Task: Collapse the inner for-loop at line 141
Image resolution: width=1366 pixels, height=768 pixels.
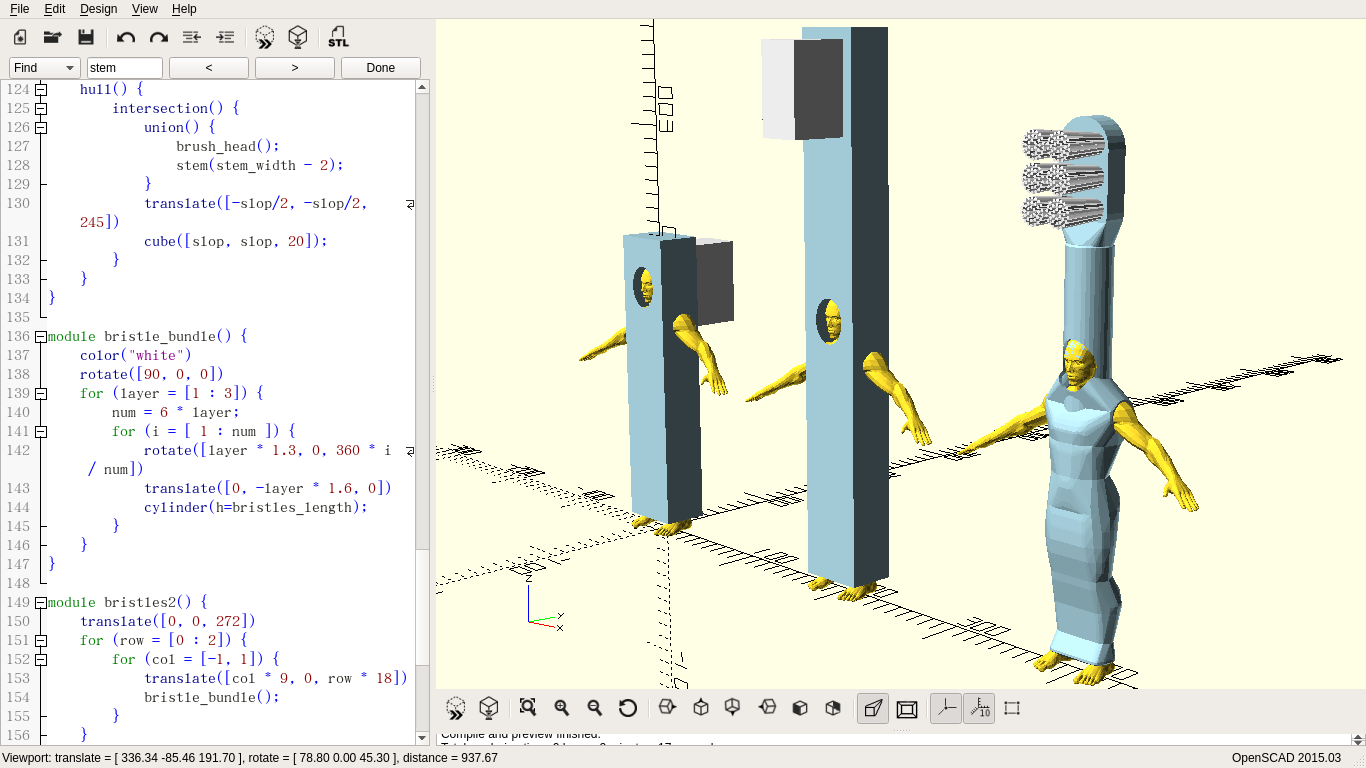Action: point(41,431)
